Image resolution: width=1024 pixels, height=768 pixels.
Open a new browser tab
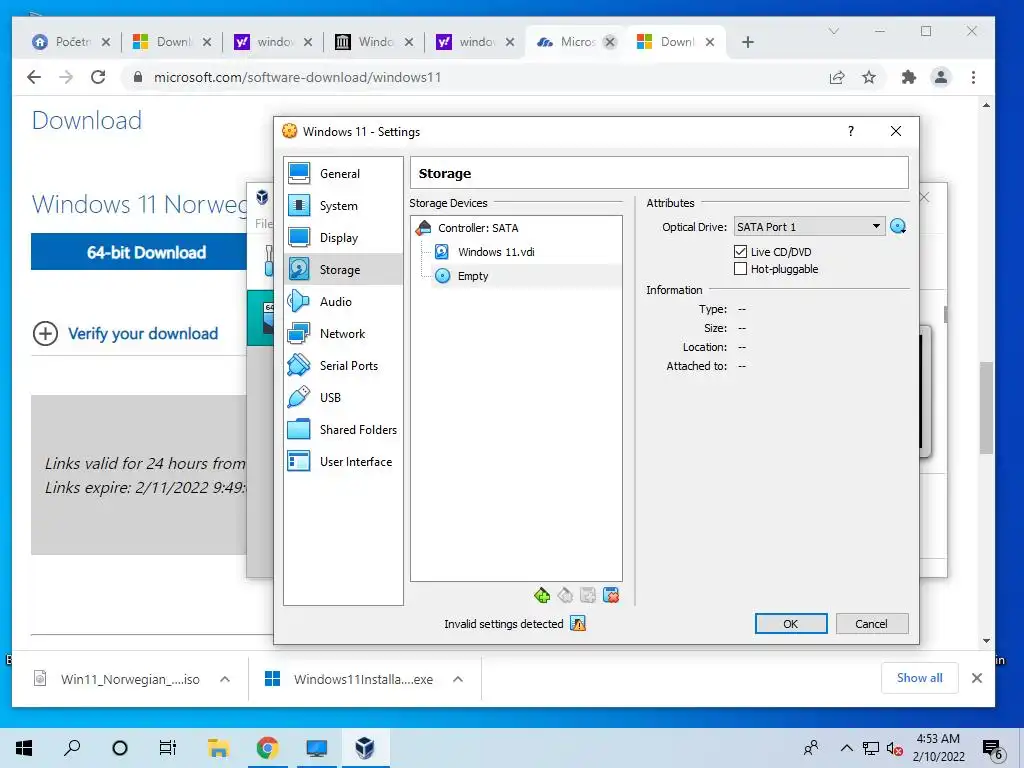pos(748,42)
